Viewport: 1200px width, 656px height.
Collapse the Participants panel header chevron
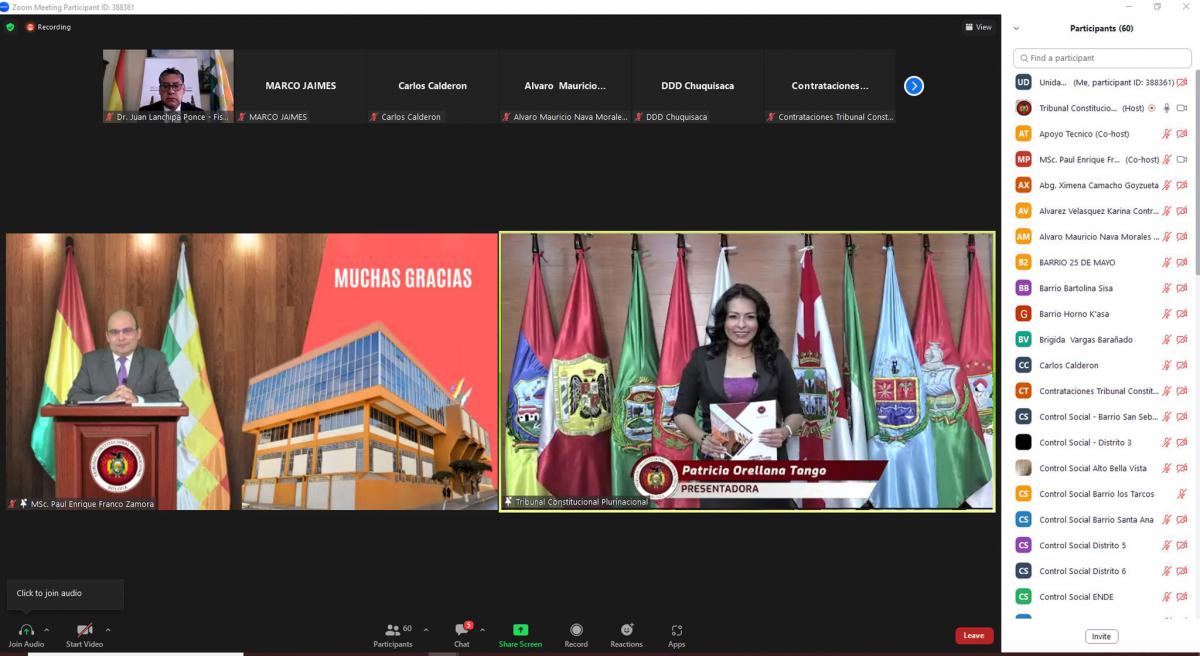point(1017,29)
